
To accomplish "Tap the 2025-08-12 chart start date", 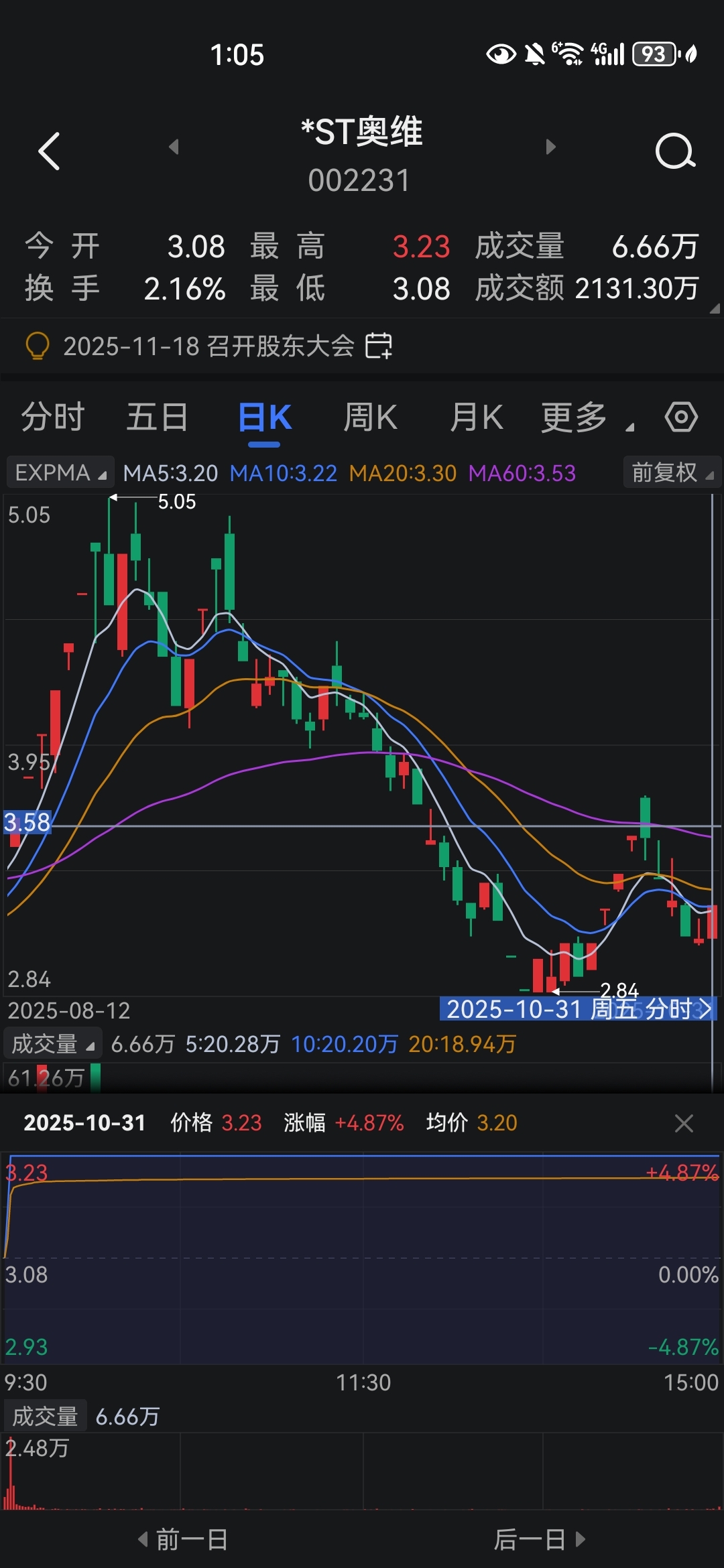I will point(68,1010).
